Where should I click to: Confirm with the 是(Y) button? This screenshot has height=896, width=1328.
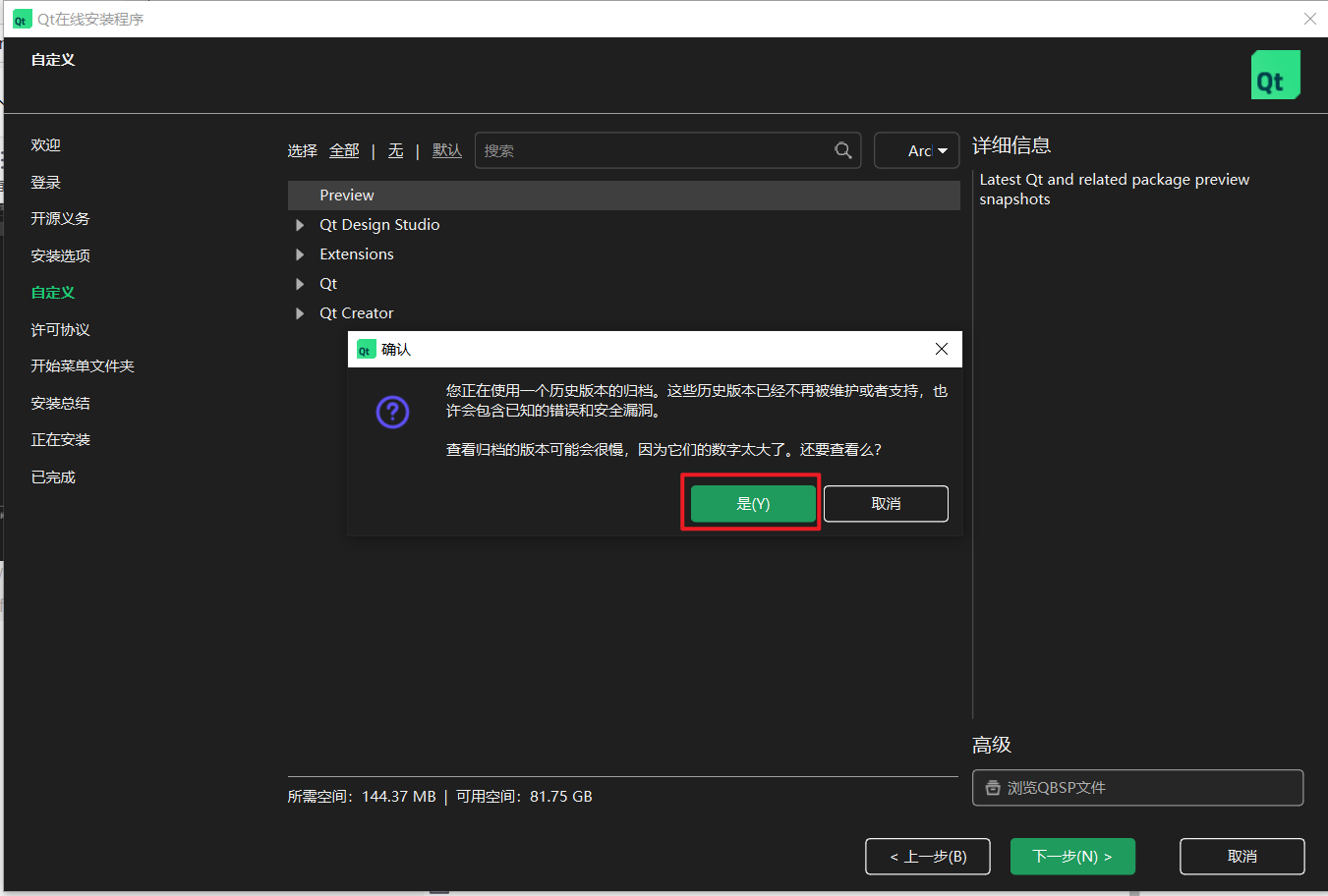pos(753,503)
